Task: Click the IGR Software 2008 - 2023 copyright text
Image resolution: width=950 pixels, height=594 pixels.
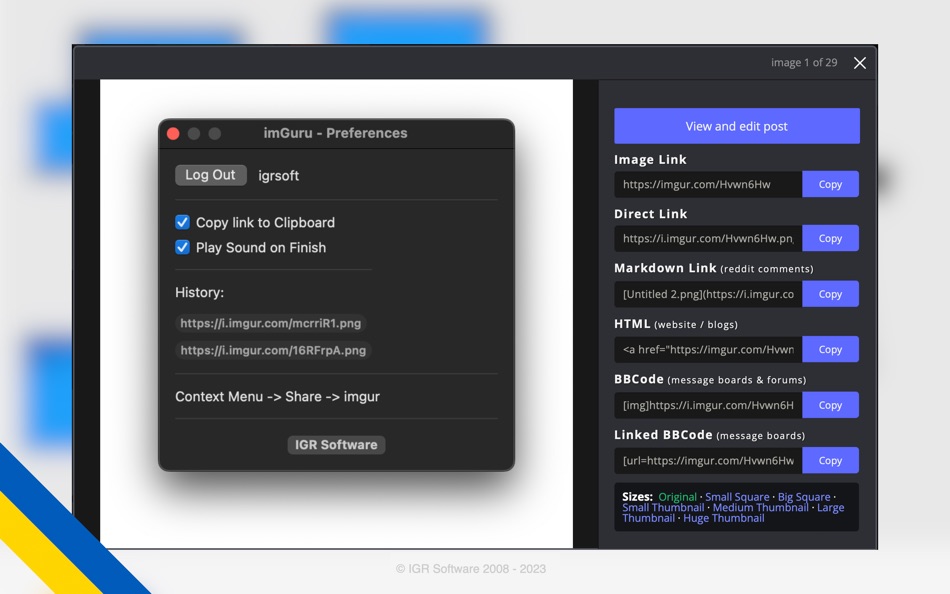Action: coord(471,569)
